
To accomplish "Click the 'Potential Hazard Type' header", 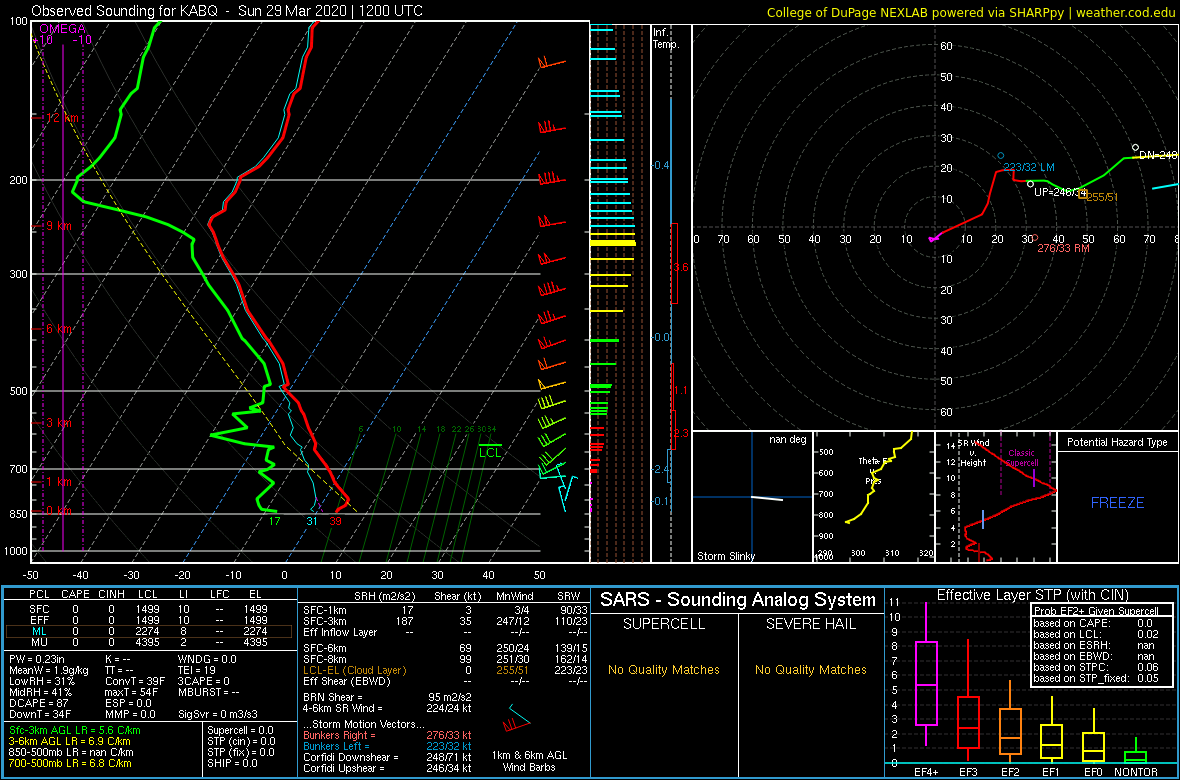I will (1117, 442).
